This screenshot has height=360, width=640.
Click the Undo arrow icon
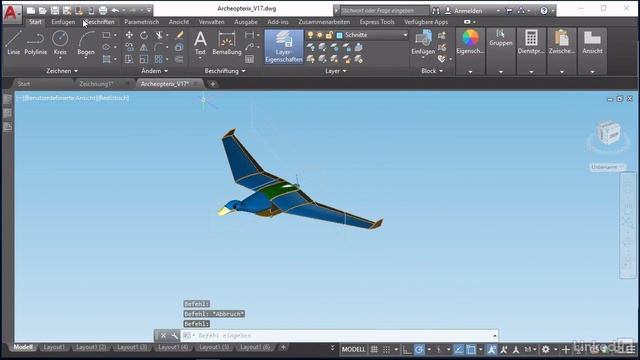(x=116, y=11)
